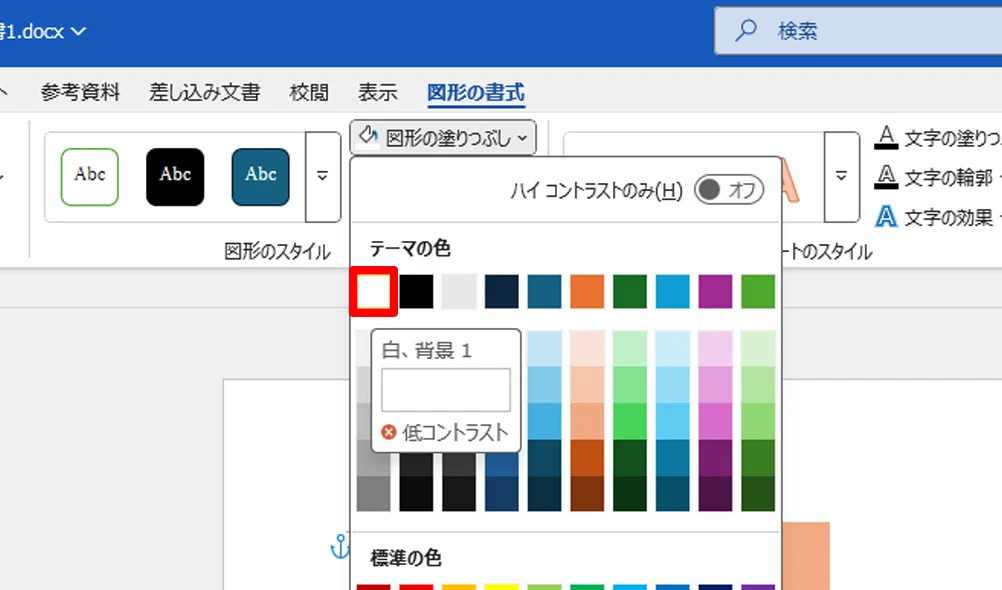Open the 差し込み文書 ribbon tab
The image size is (1002, 590).
(x=204, y=92)
